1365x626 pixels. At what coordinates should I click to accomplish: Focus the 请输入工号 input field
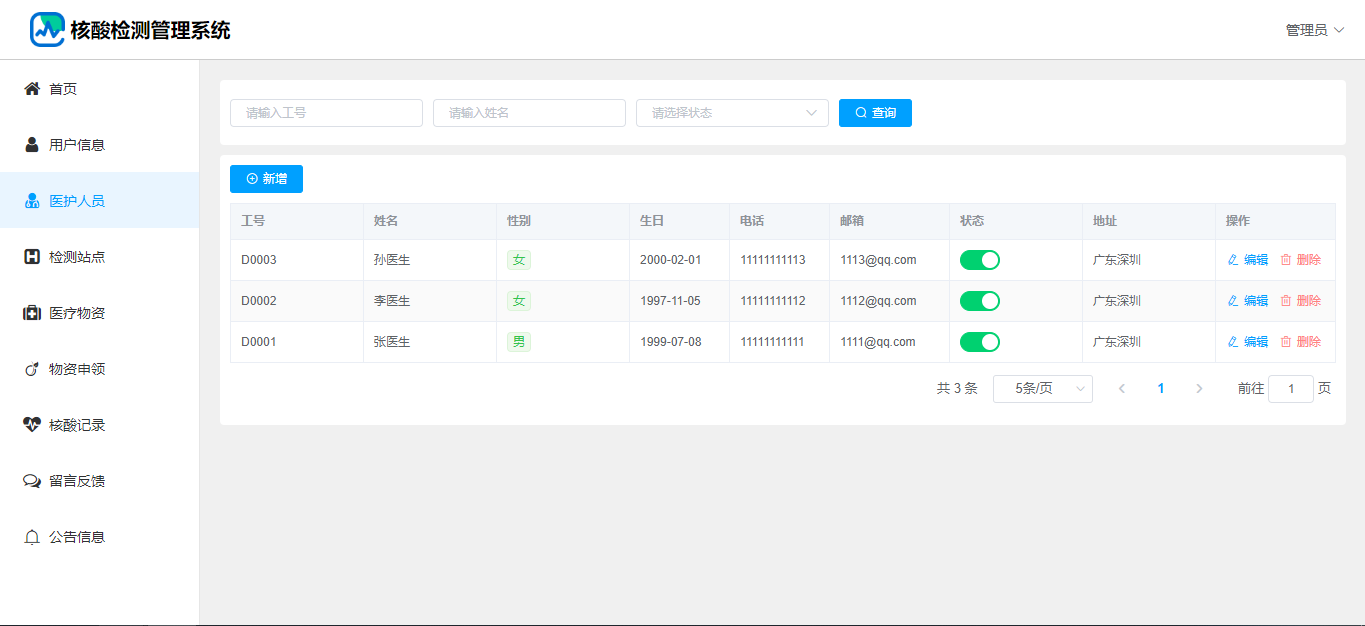(x=326, y=113)
